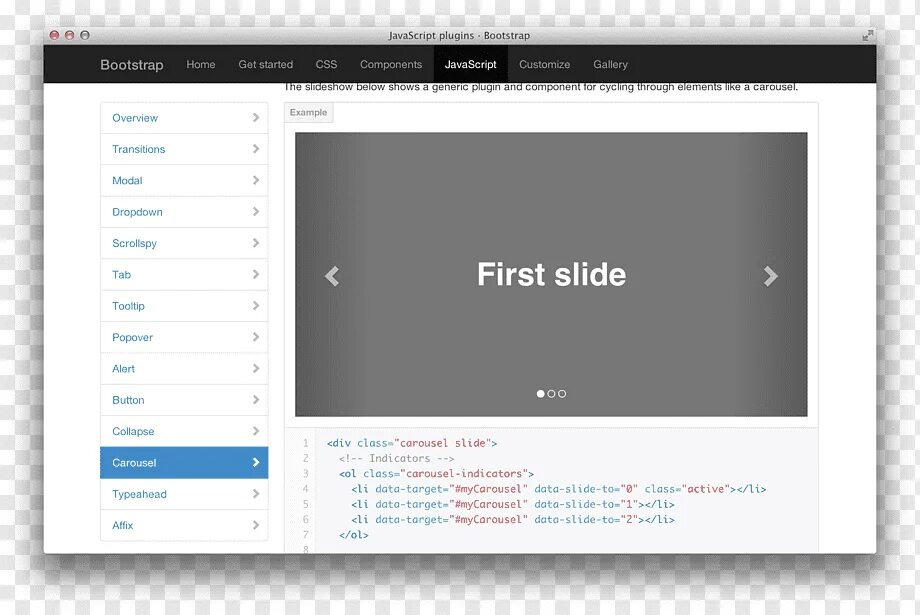920x615 pixels.
Task: Open Get started in navbar
Action: point(265,65)
